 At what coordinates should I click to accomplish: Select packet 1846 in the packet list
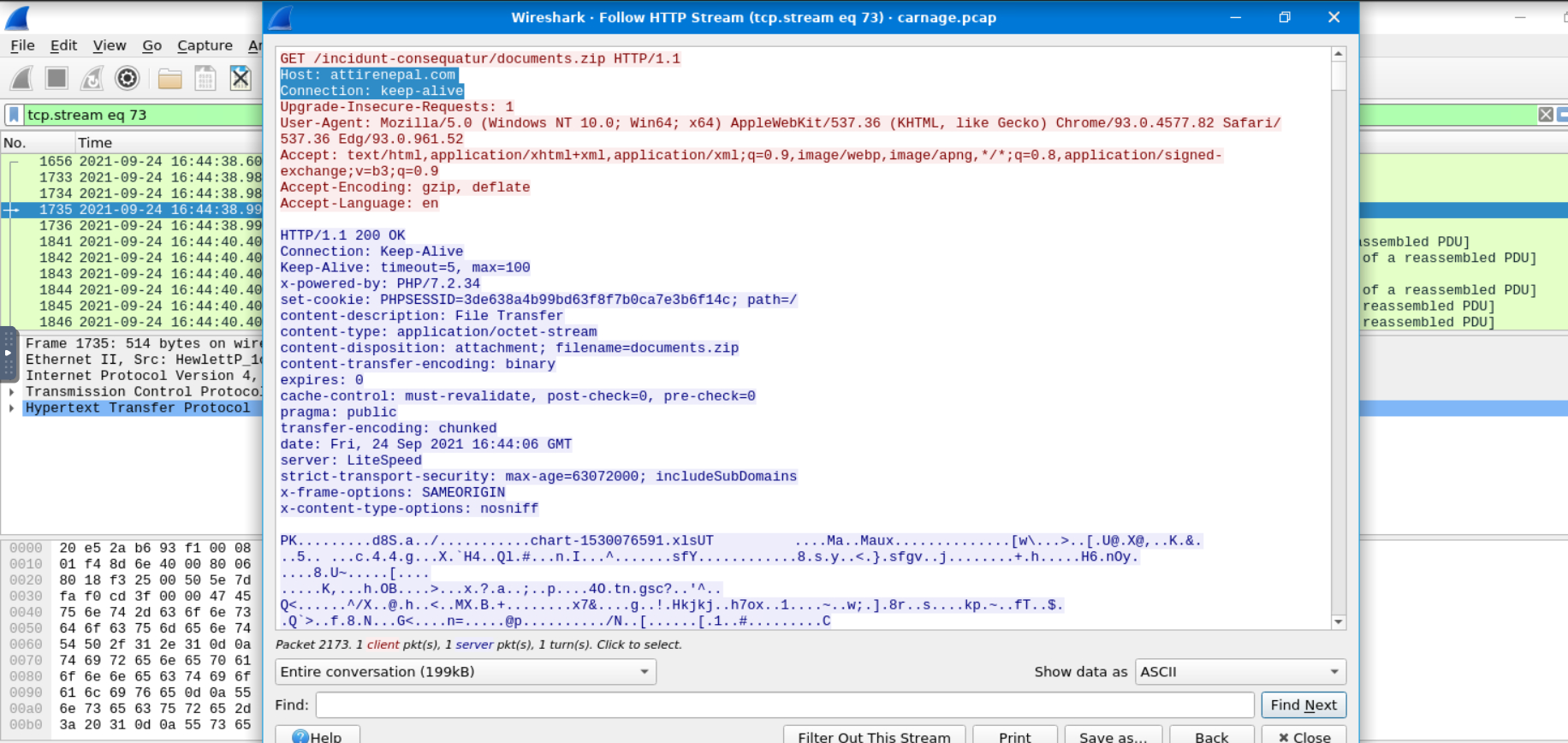pyautogui.click(x=133, y=323)
